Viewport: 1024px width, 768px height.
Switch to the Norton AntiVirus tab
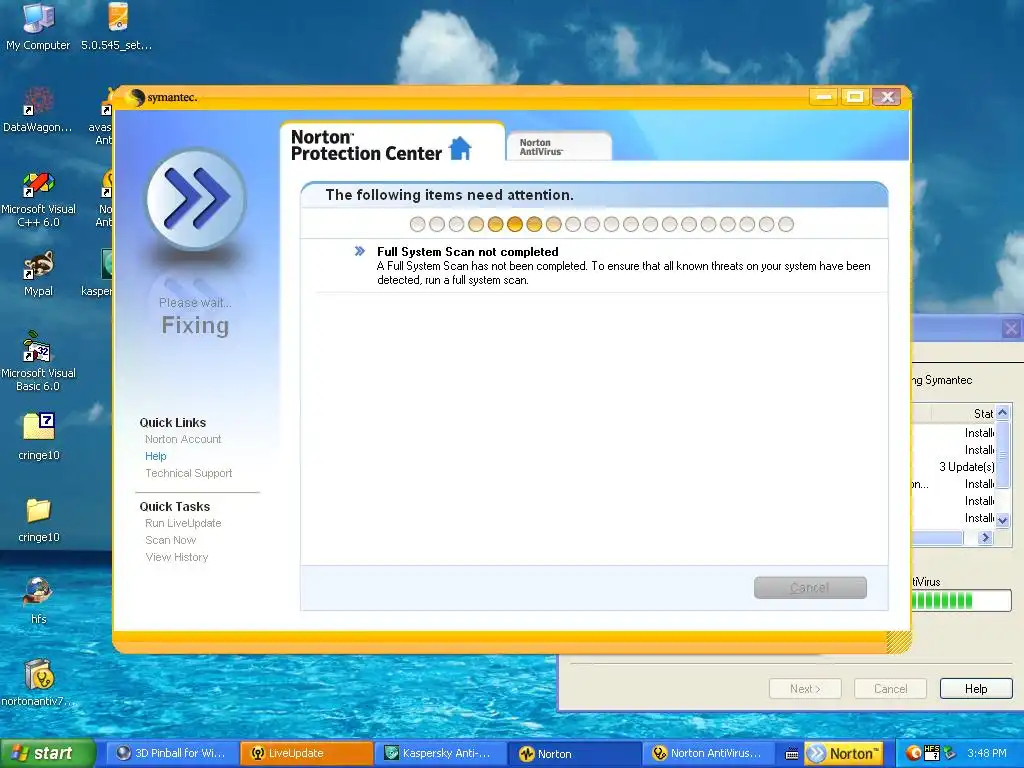click(558, 147)
